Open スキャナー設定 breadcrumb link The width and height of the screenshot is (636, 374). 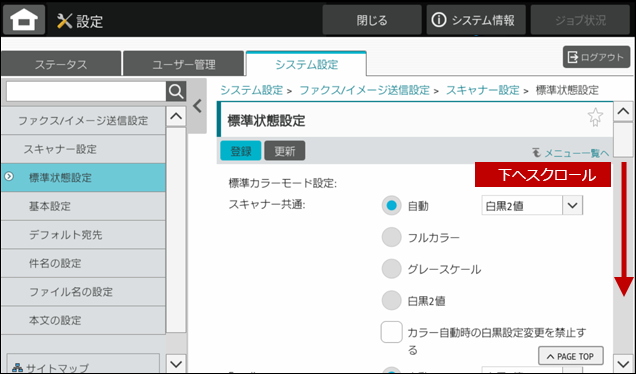pos(483,90)
